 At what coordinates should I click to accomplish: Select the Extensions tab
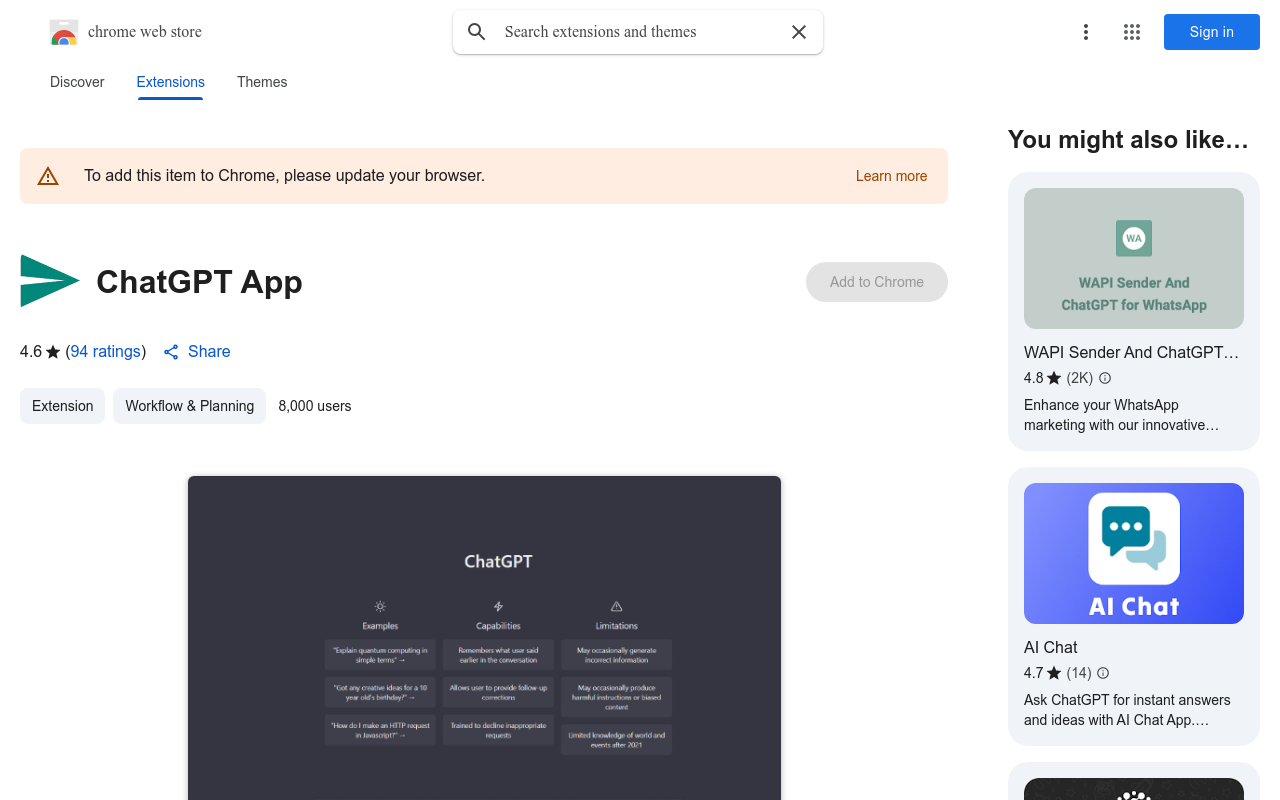point(170,82)
